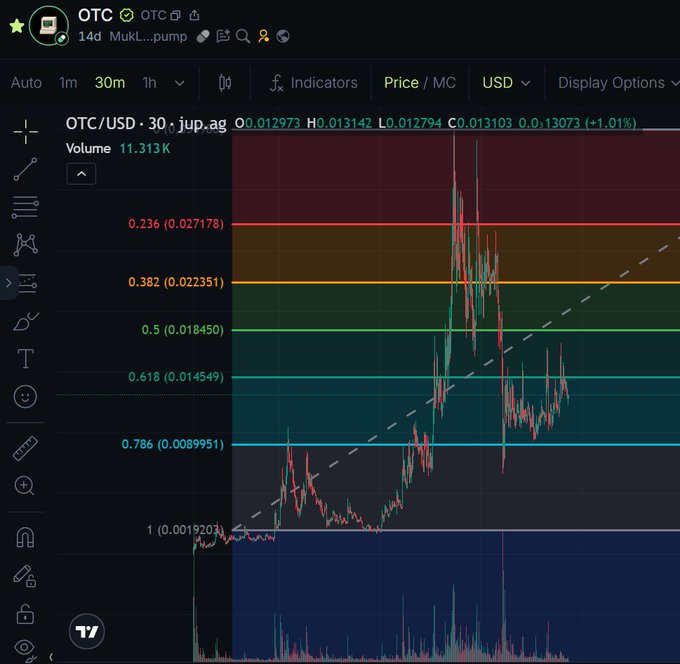Click the magnifier search icon in the header
Screen dimensions: 680x664
pos(243,36)
